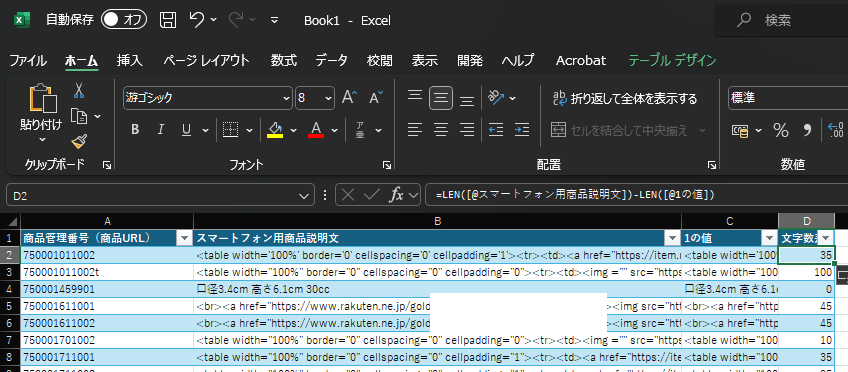The height and width of the screenshot is (372, 848).
Task: Click the Center horizontal align icon
Action: (441, 130)
